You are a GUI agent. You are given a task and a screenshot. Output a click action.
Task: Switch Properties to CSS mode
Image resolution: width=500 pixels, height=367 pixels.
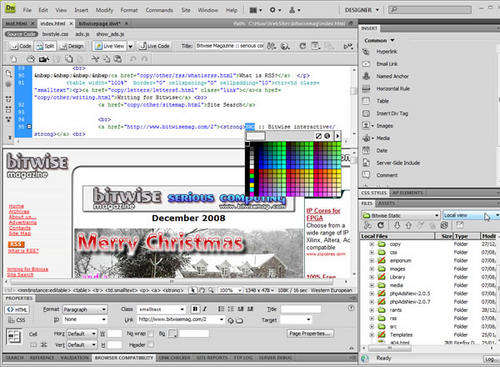[17, 320]
